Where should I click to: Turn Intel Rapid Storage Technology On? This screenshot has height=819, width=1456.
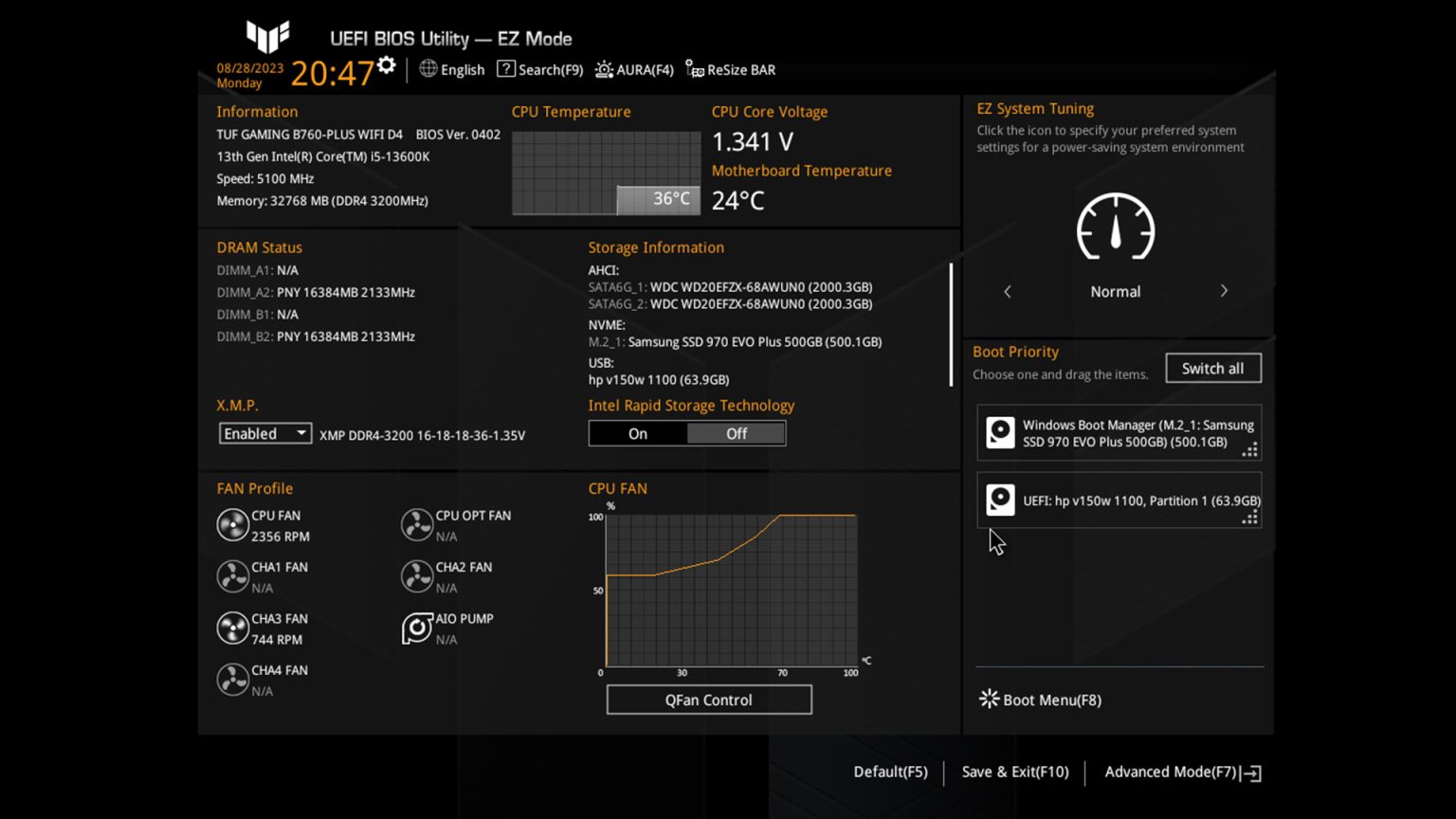(x=638, y=433)
